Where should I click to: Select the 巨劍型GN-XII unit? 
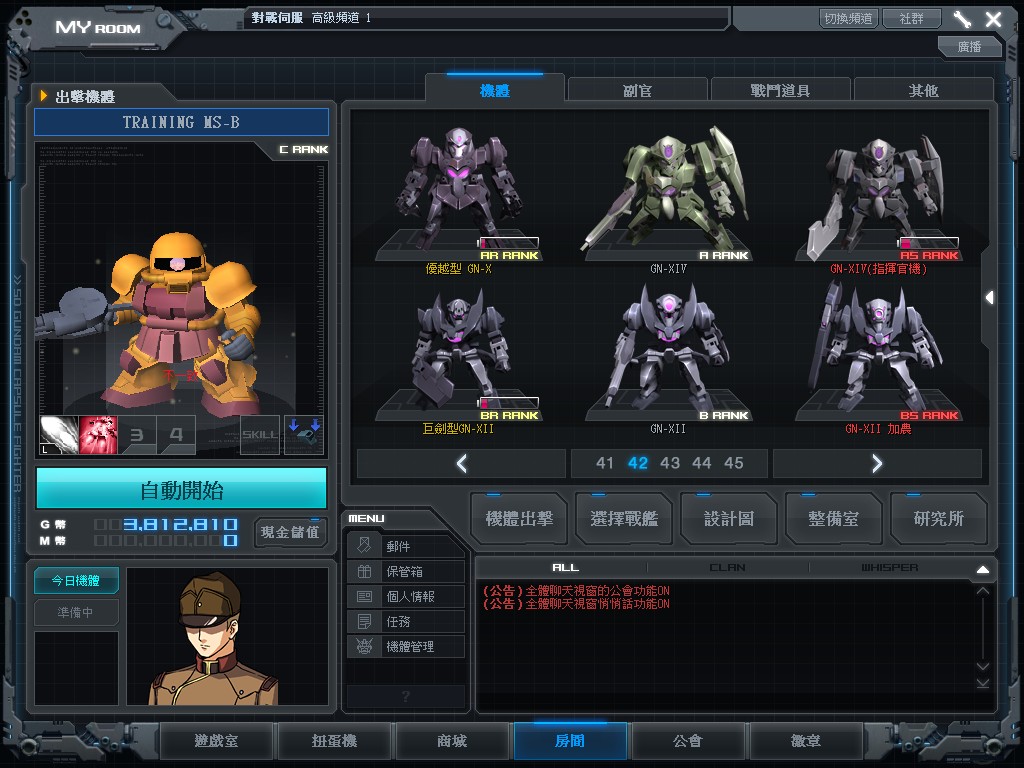click(x=458, y=359)
